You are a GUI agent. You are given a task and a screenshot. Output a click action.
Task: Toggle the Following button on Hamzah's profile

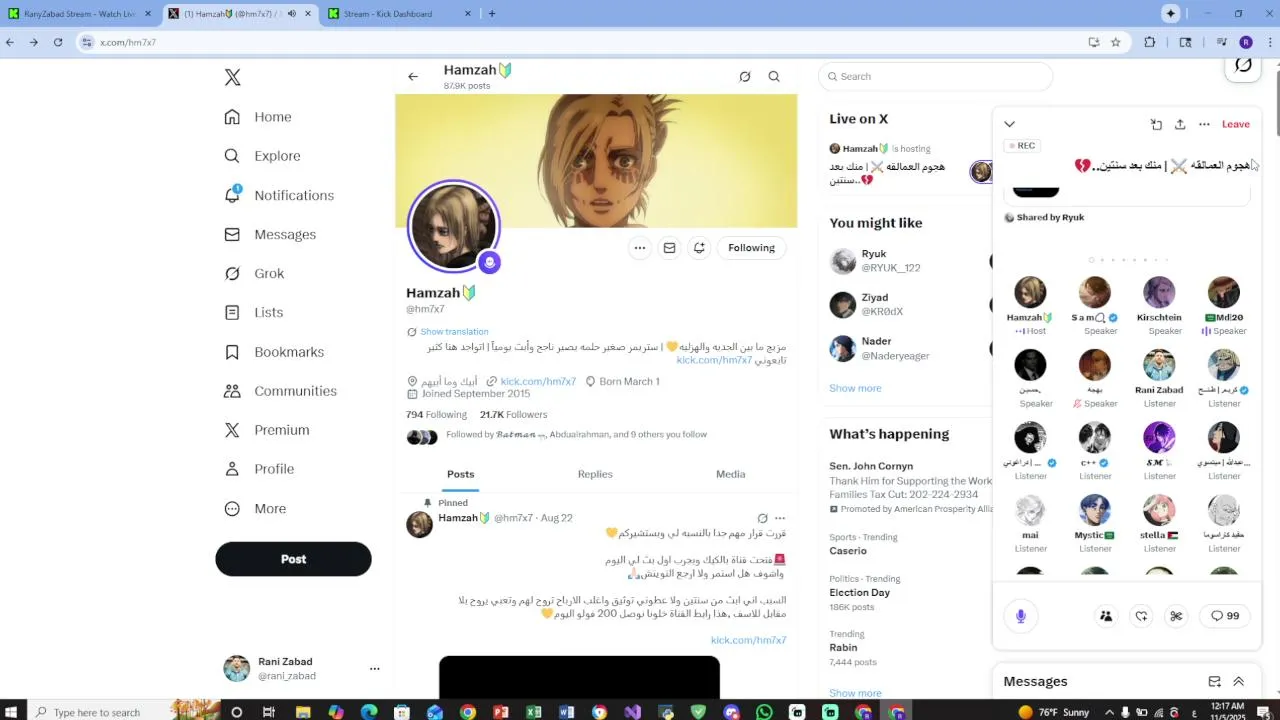751,248
